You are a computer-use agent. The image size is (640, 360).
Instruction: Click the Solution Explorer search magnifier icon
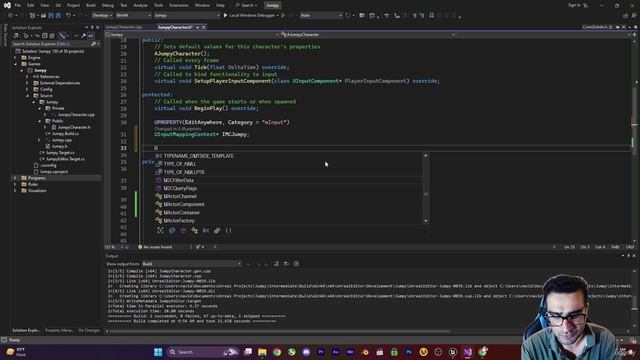tap(93, 44)
